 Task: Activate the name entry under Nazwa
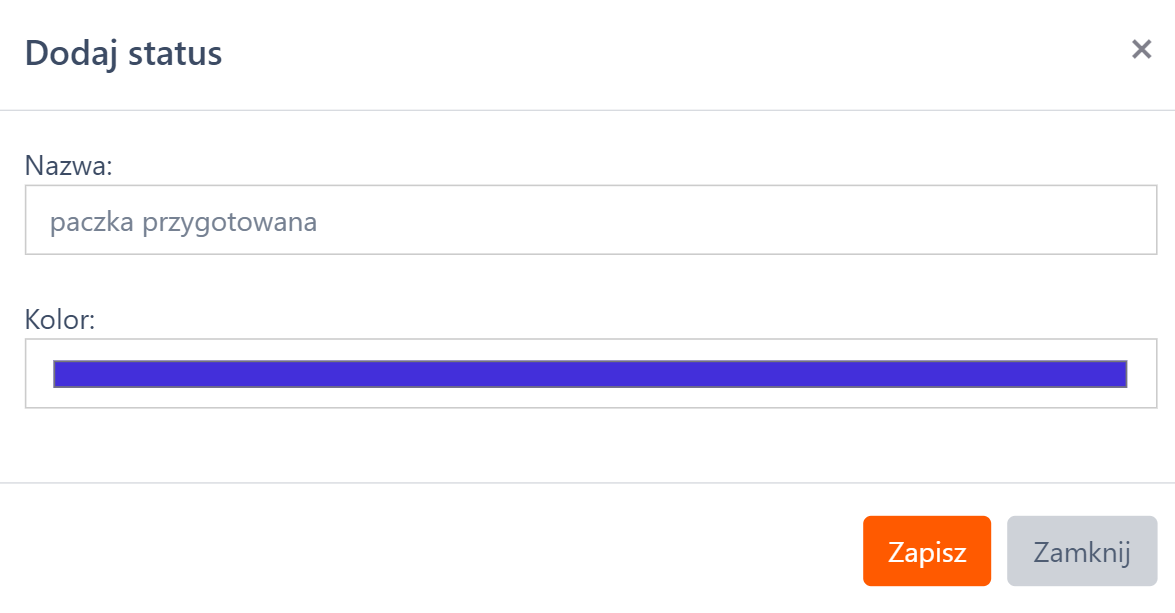pos(590,220)
